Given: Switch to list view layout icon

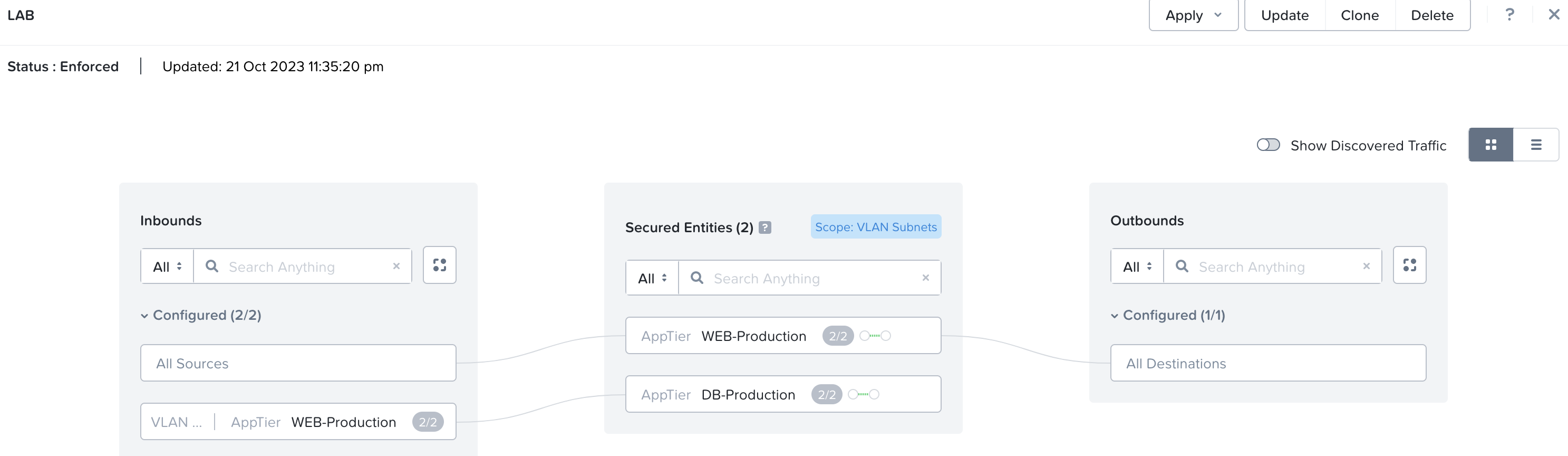Looking at the screenshot, I should [1536, 145].
